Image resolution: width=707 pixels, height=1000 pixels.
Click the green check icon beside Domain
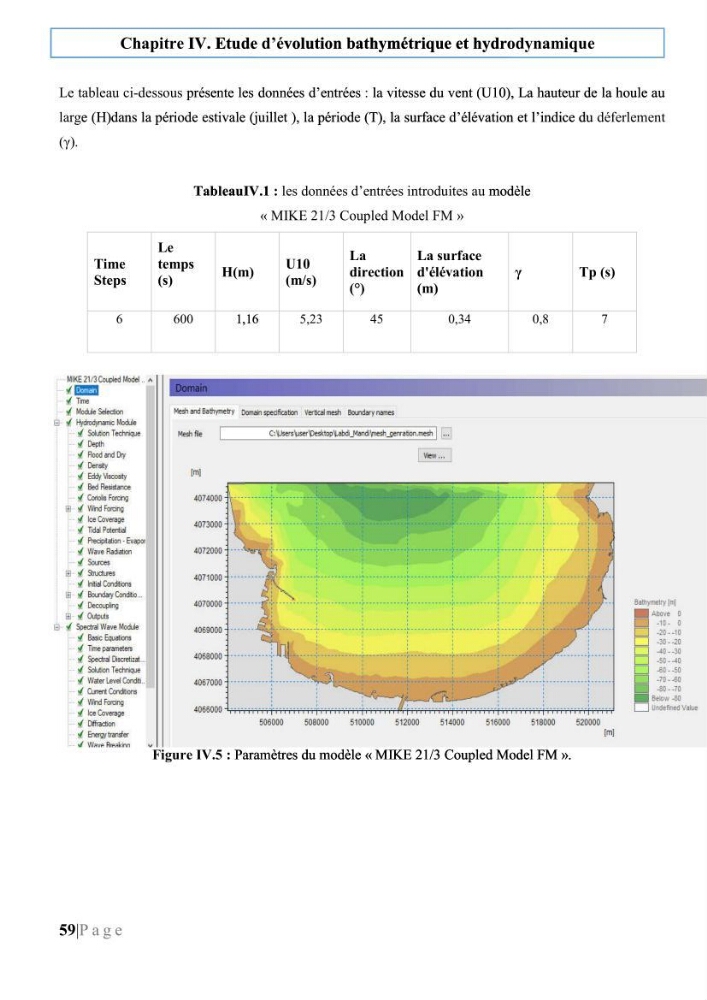coord(69,390)
